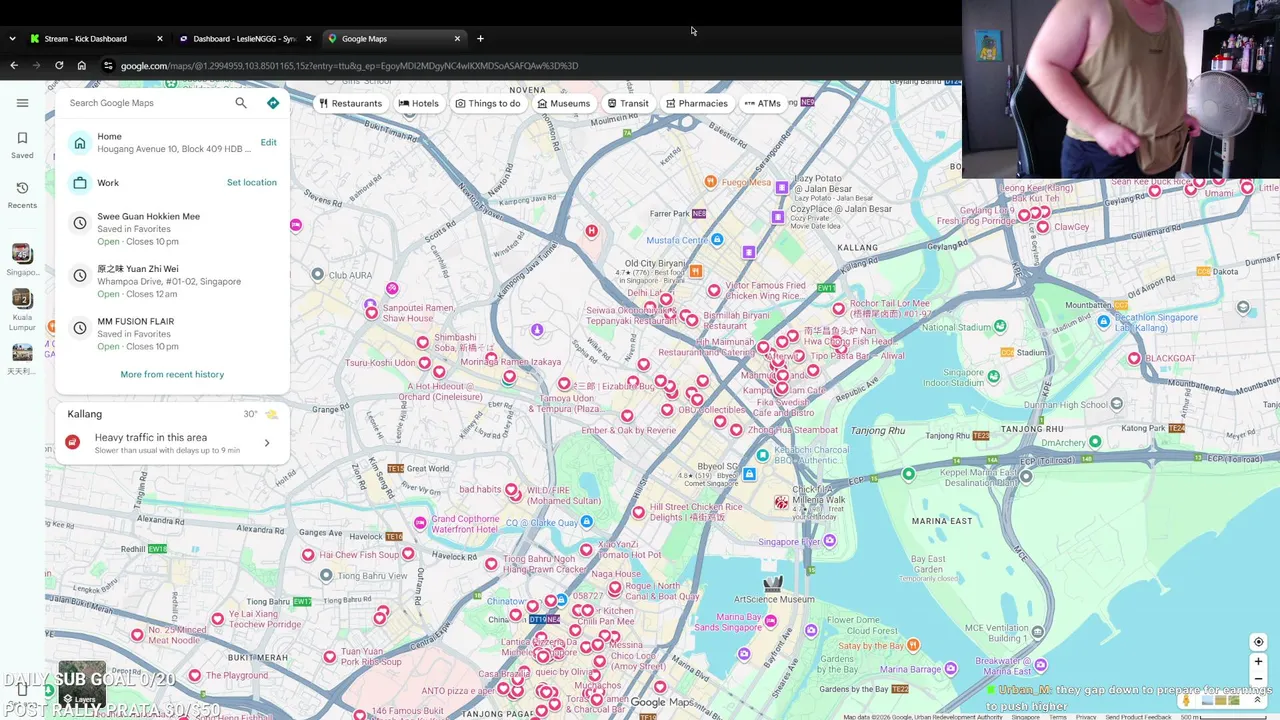Open Directions using the blue arrow icon

tap(273, 103)
